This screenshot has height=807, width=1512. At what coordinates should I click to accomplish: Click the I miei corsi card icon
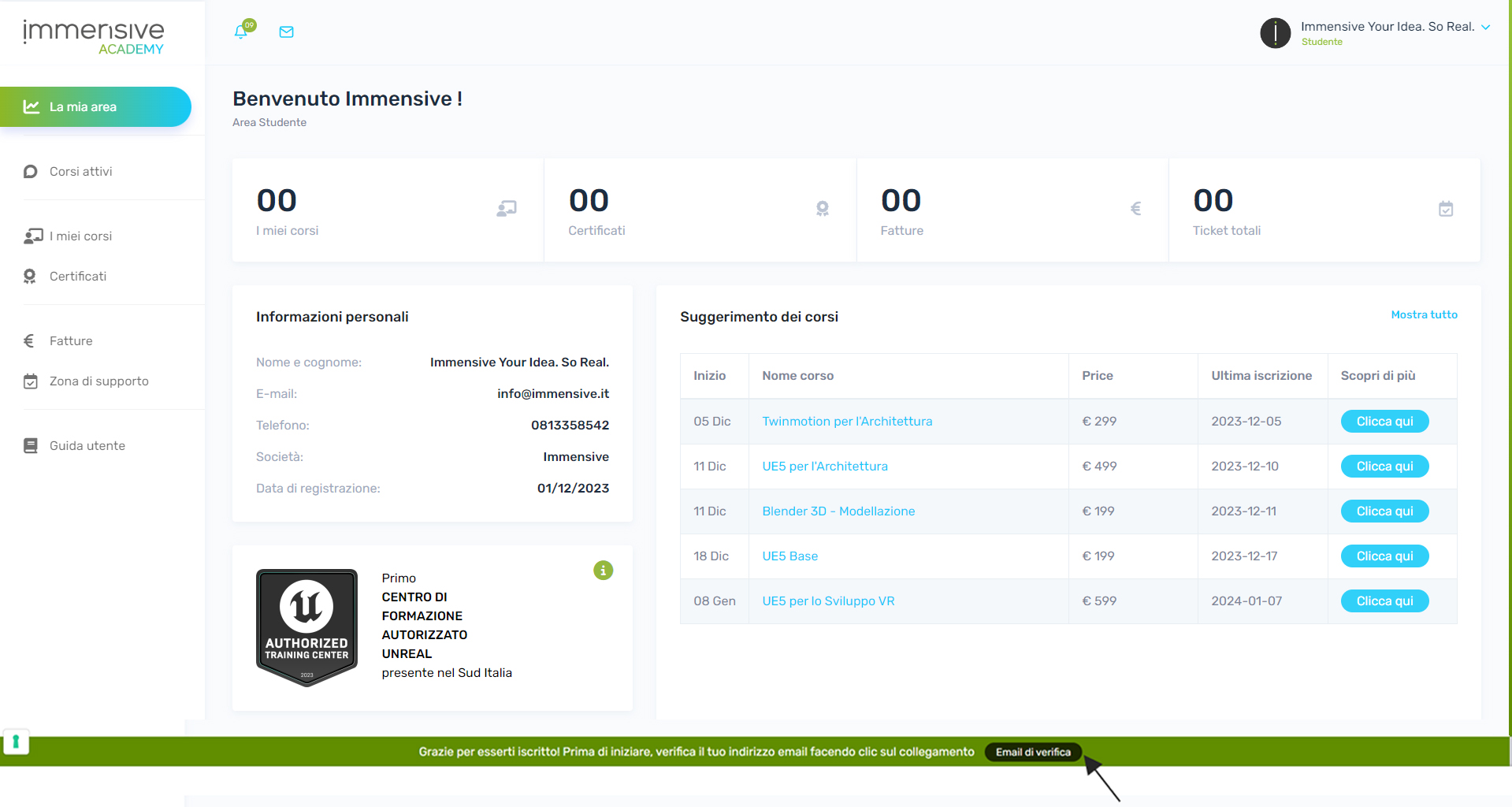507,209
